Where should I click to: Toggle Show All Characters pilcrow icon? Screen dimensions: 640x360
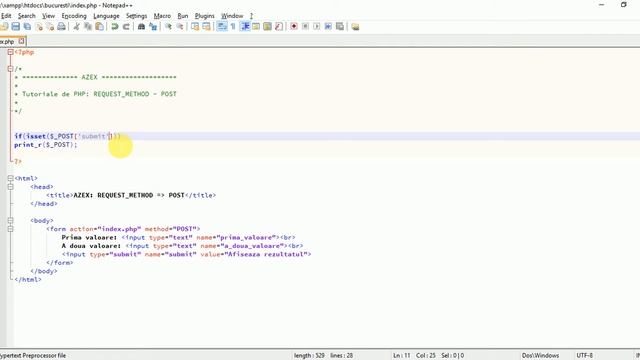coord(233,27)
